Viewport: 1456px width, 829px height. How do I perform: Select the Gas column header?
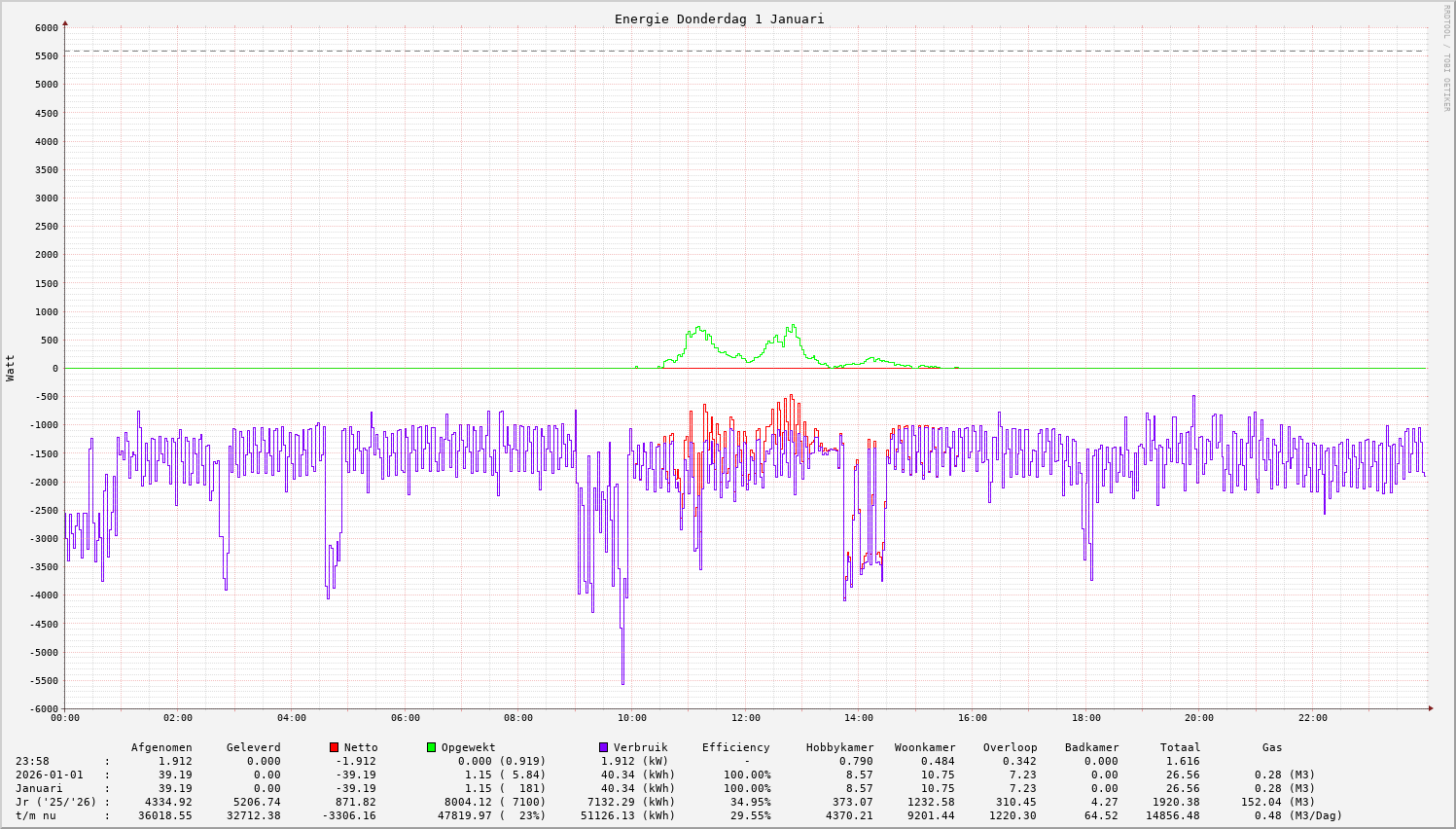tap(1272, 748)
